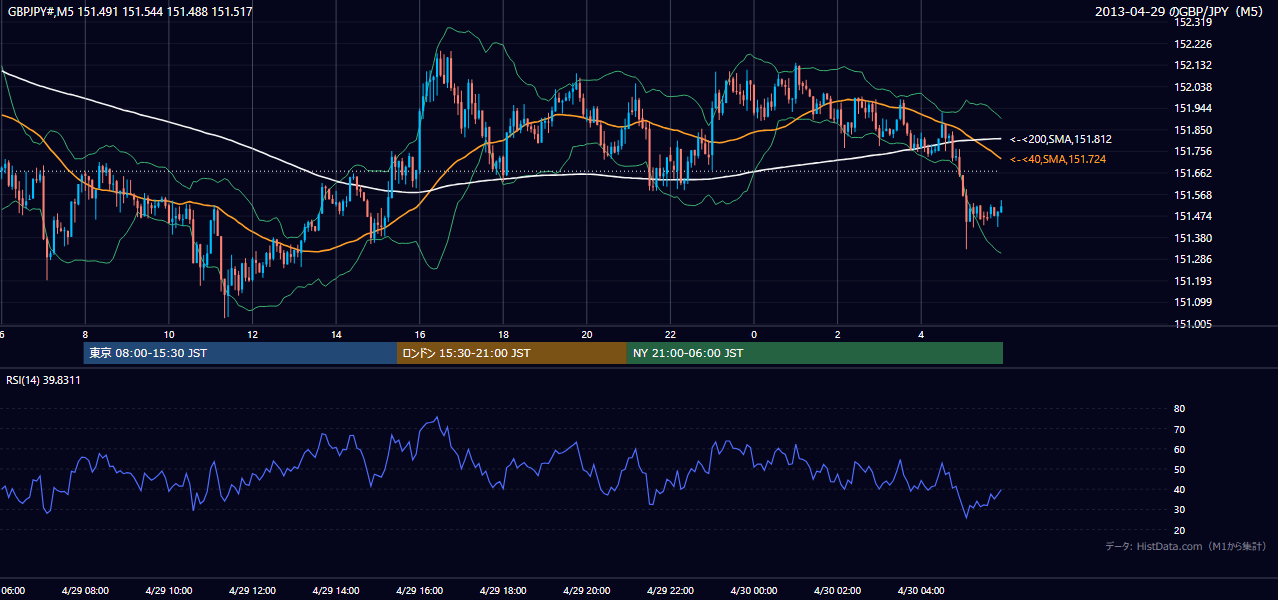The image size is (1278, 600).
Task: Click price level 151.850 on price axis
Action: click(x=1193, y=130)
